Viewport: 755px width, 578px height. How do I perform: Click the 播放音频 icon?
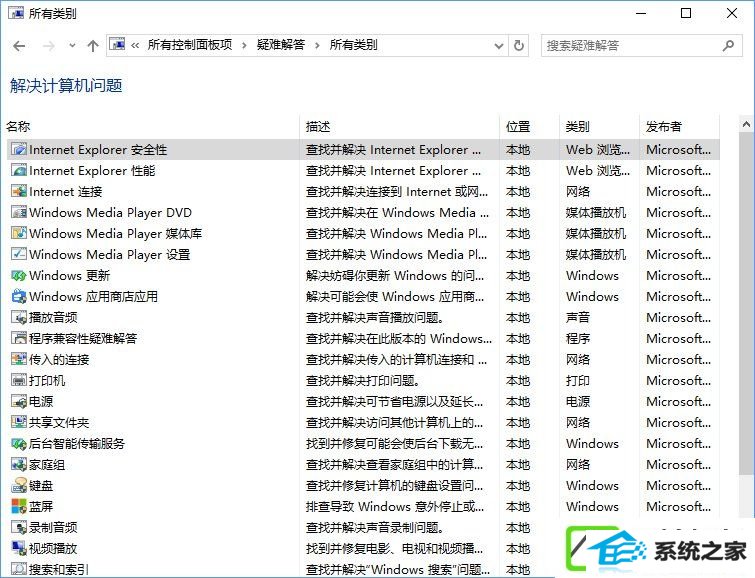[x=19, y=317]
